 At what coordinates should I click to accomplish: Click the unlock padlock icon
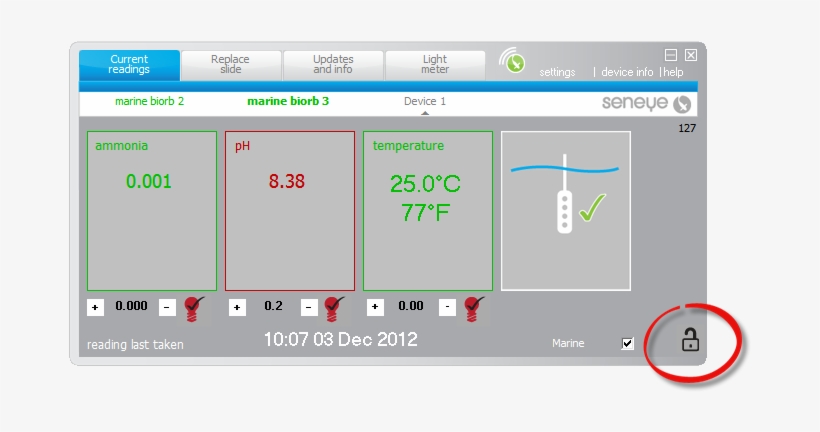click(x=690, y=339)
